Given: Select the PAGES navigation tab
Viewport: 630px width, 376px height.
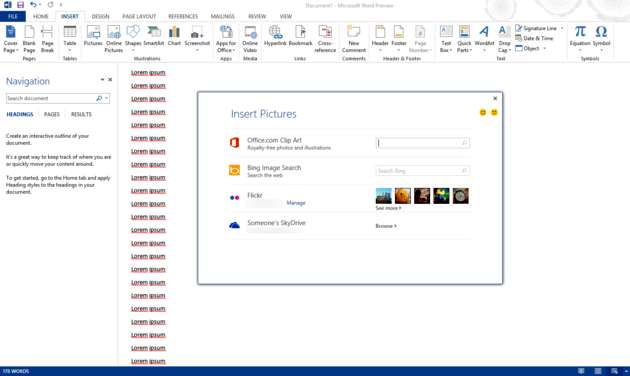Looking at the screenshot, I should pos(51,114).
